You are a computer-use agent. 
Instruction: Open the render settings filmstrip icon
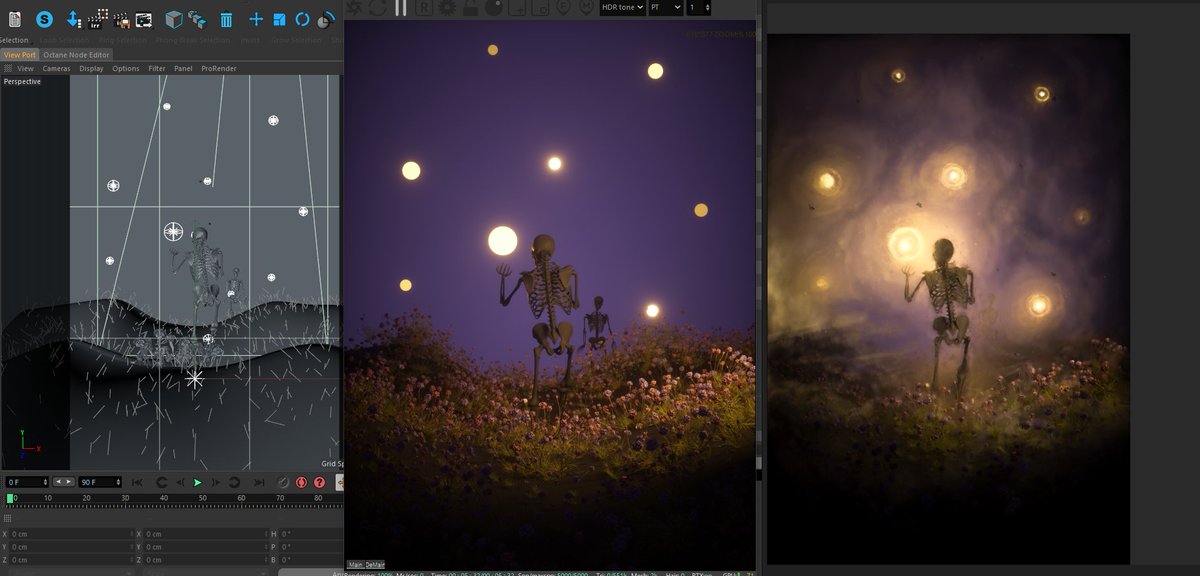tap(144, 19)
